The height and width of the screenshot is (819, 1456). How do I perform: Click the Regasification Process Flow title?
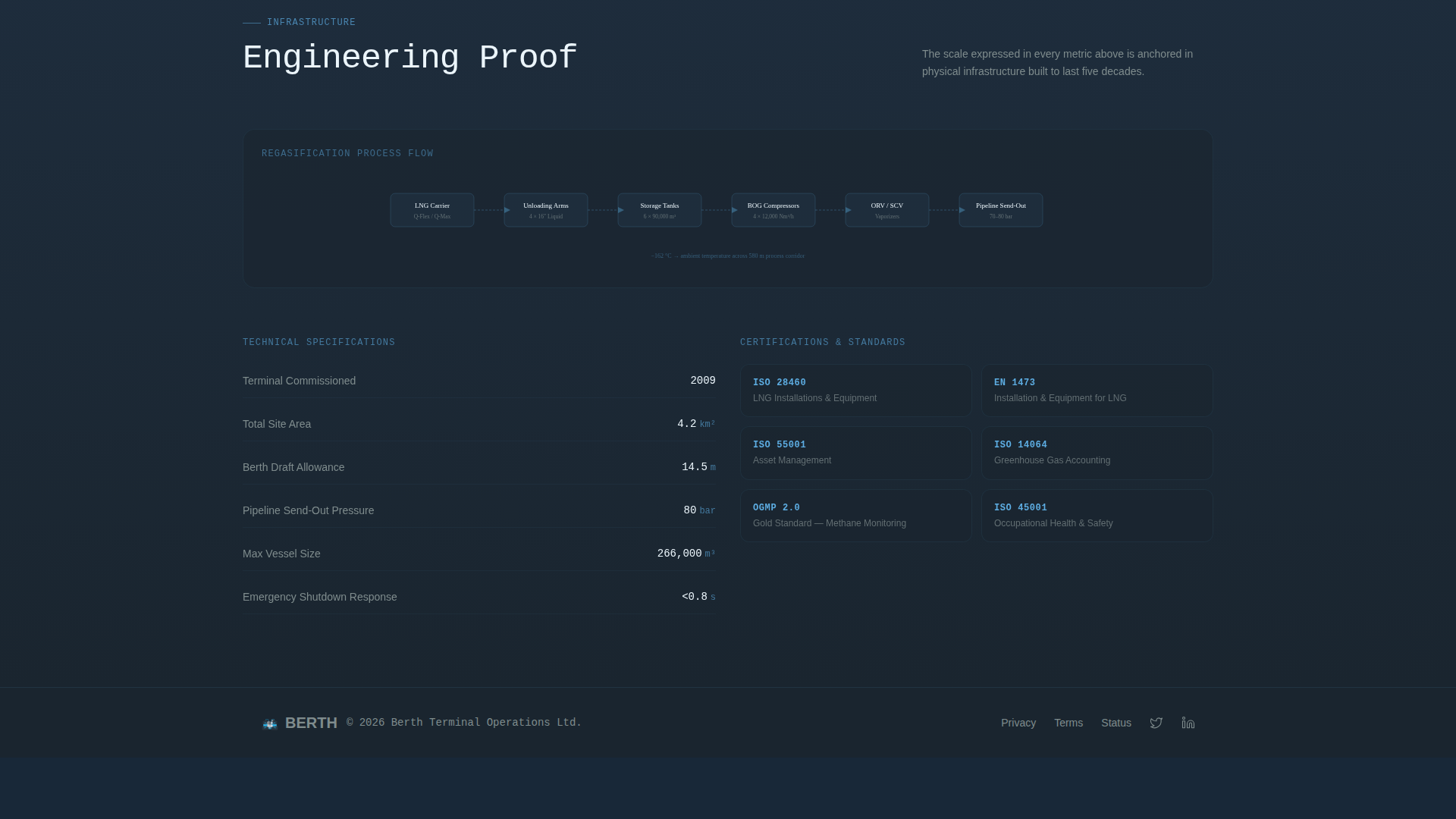coord(347,154)
